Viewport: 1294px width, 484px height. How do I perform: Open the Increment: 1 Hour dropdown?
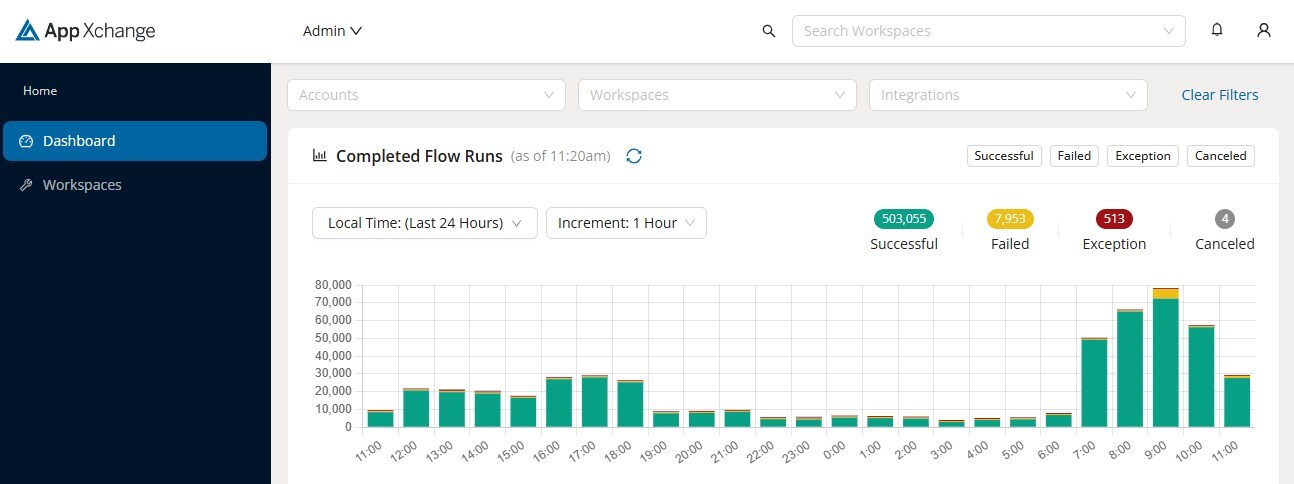click(626, 223)
